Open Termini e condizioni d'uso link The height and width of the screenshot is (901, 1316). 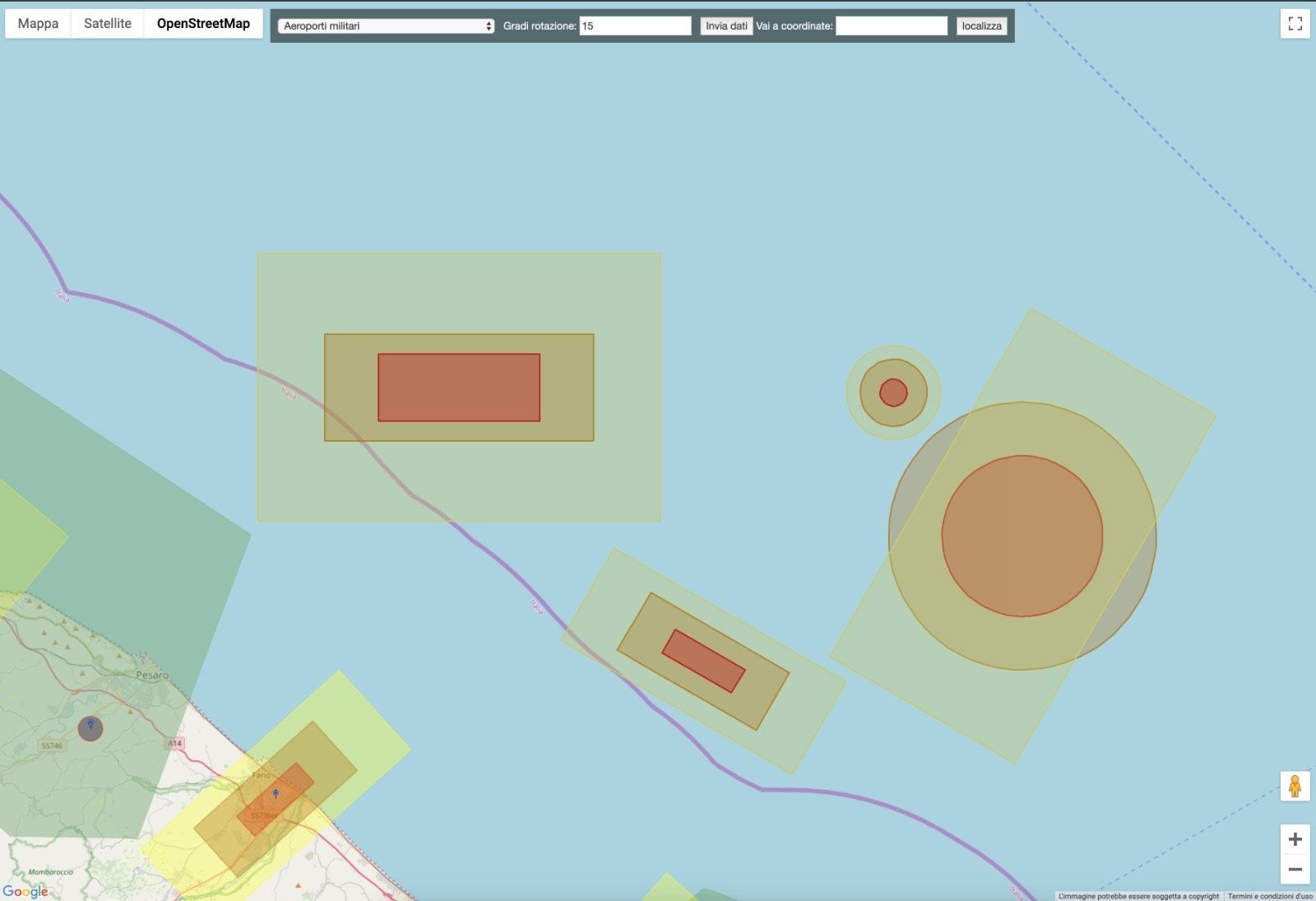tap(1270, 896)
